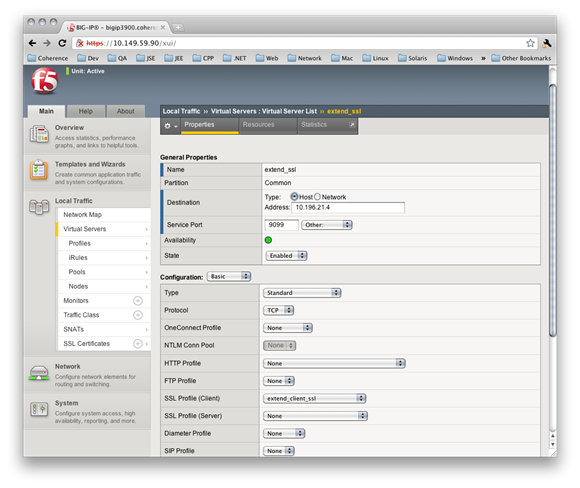The height and width of the screenshot is (488, 580).
Task: Open the browser wrench menu
Action: coord(547,43)
